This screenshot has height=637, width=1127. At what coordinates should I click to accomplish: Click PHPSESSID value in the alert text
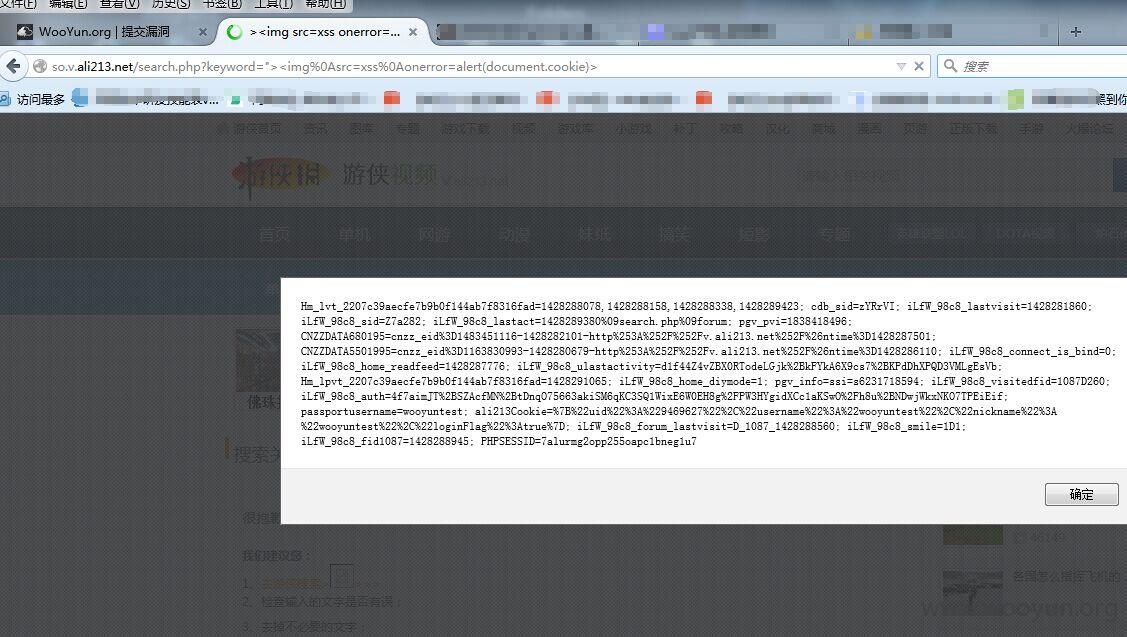pyautogui.click(x=619, y=441)
